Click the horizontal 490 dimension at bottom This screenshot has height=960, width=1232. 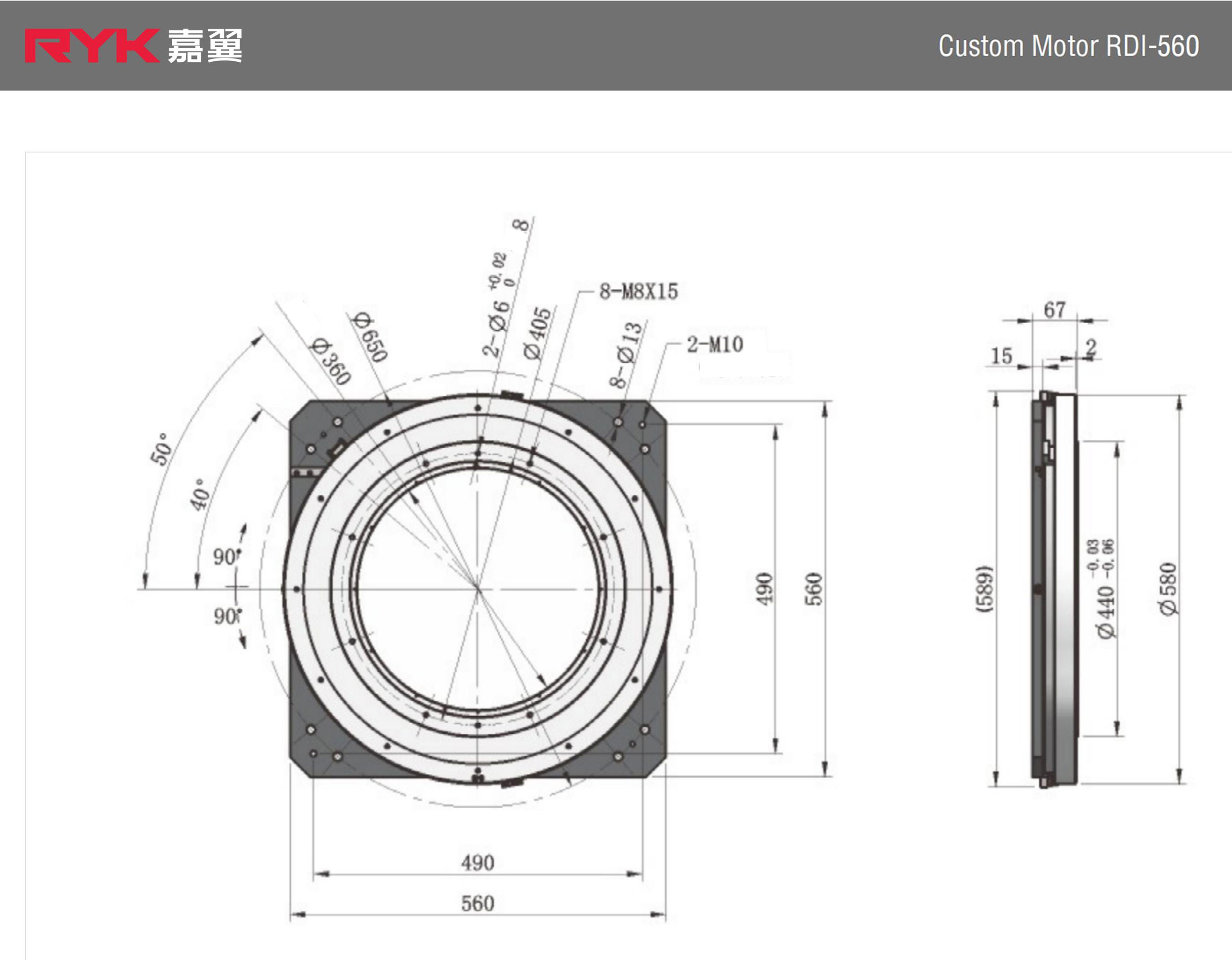(x=477, y=863)
